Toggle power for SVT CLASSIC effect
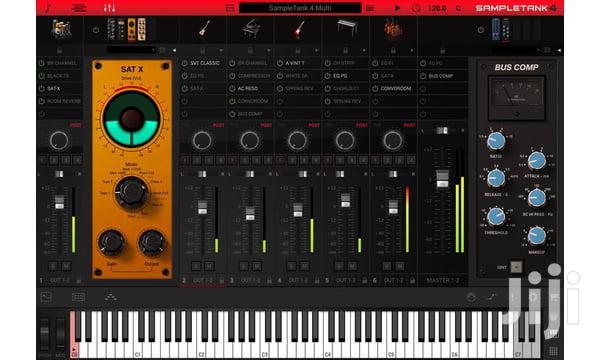Viewport: 600px width, 360px height. [185, 63]
